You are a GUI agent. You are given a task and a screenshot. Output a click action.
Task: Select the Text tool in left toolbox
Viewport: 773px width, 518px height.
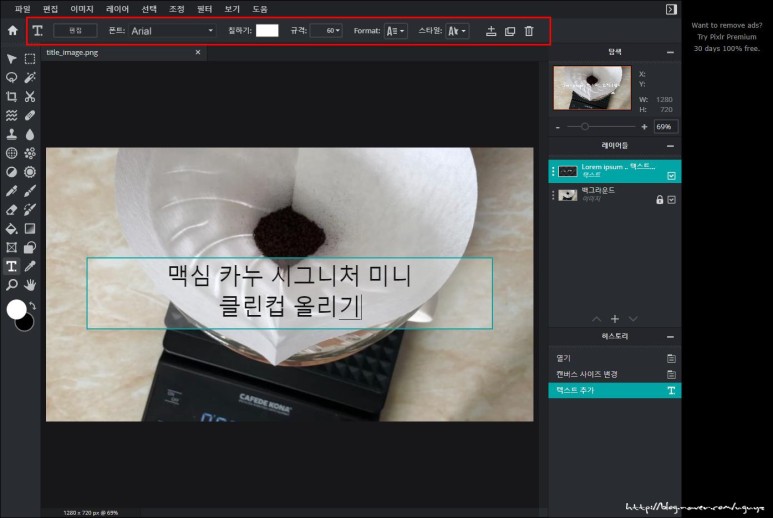pos(11,266)
